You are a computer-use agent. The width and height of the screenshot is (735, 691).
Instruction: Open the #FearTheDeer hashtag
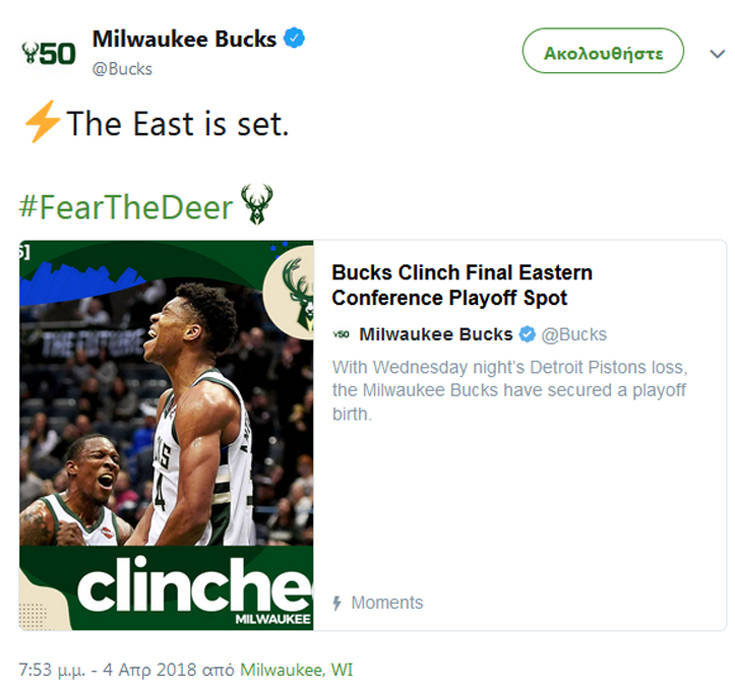(x=126, y=207)
